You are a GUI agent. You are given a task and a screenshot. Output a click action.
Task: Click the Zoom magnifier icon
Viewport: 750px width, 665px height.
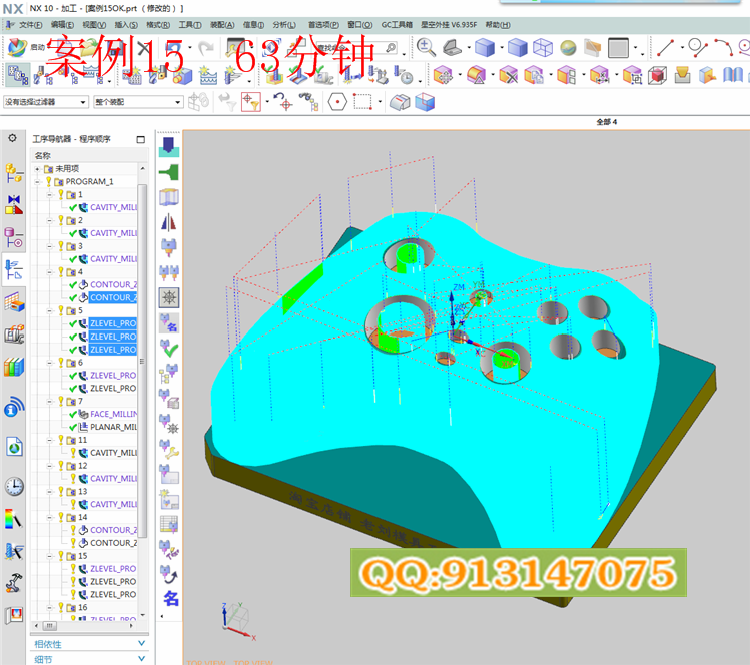(426, 48)
